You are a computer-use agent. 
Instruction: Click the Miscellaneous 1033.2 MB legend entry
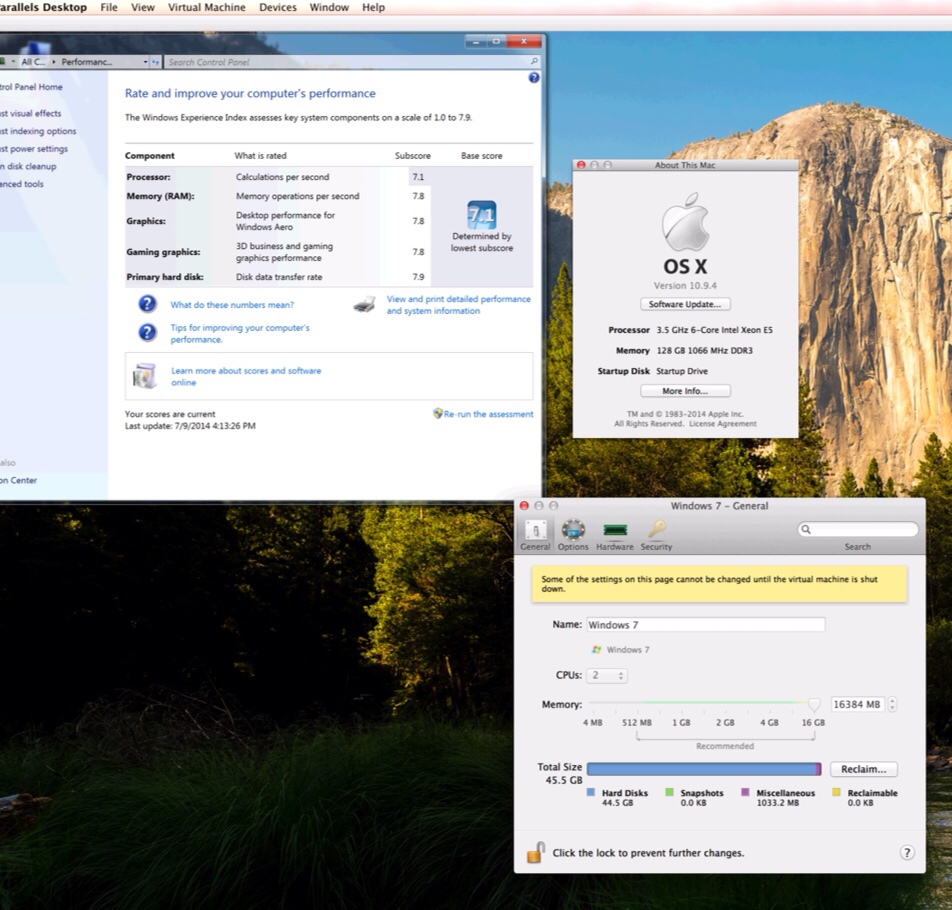click(x=778, y=798)
